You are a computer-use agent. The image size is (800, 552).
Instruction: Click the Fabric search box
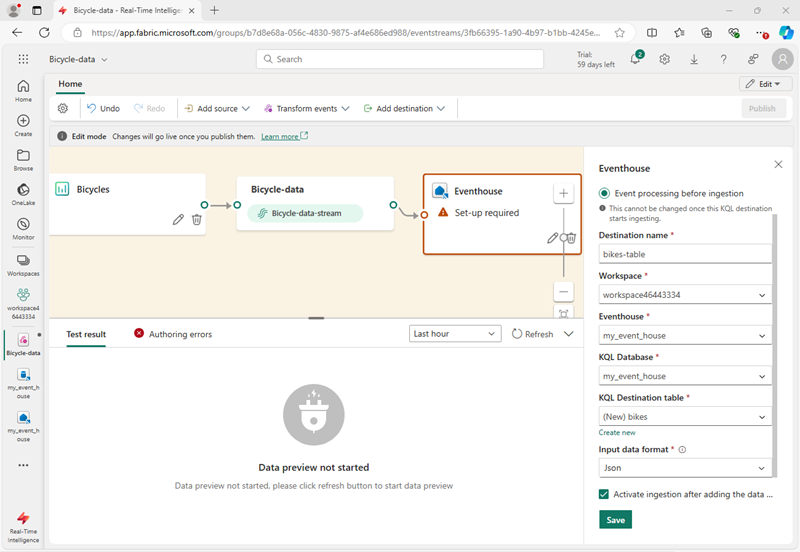[x=400, y=59]
